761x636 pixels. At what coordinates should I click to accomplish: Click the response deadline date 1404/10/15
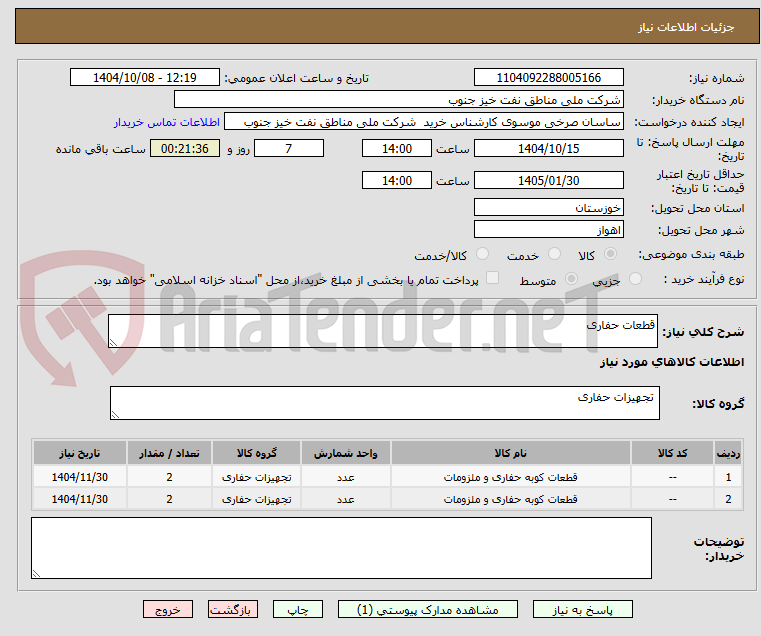click(548, 149)
